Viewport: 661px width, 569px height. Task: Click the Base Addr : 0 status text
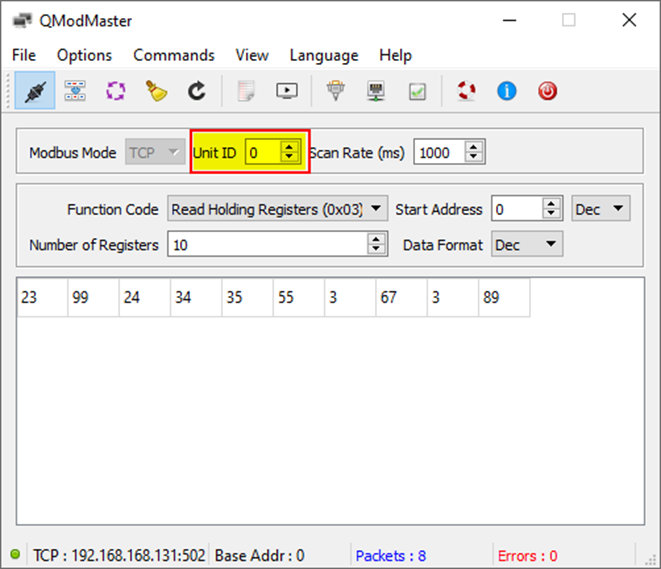(x=260, y=556)
